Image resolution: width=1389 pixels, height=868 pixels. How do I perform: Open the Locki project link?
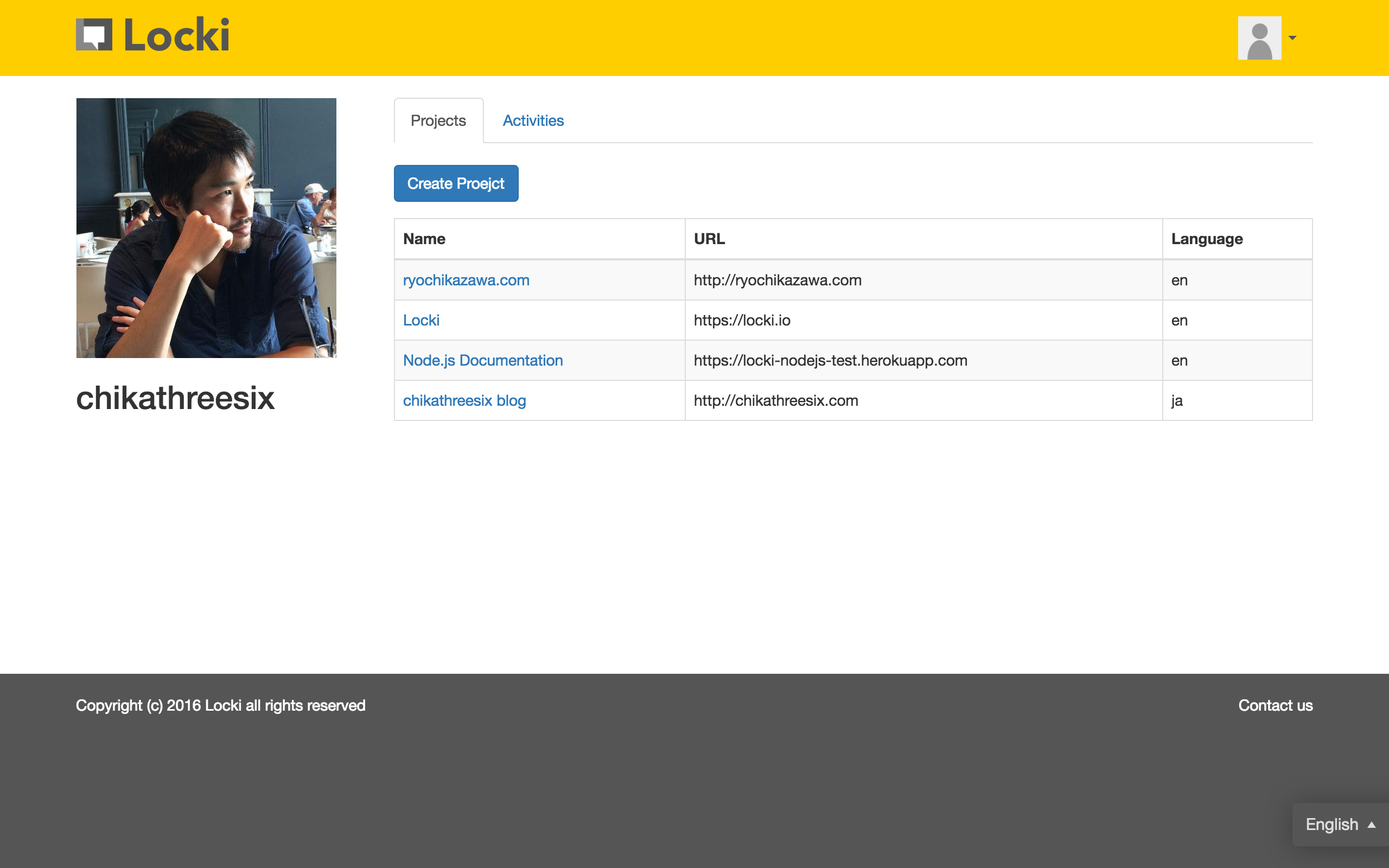click(x=420, y=320)
